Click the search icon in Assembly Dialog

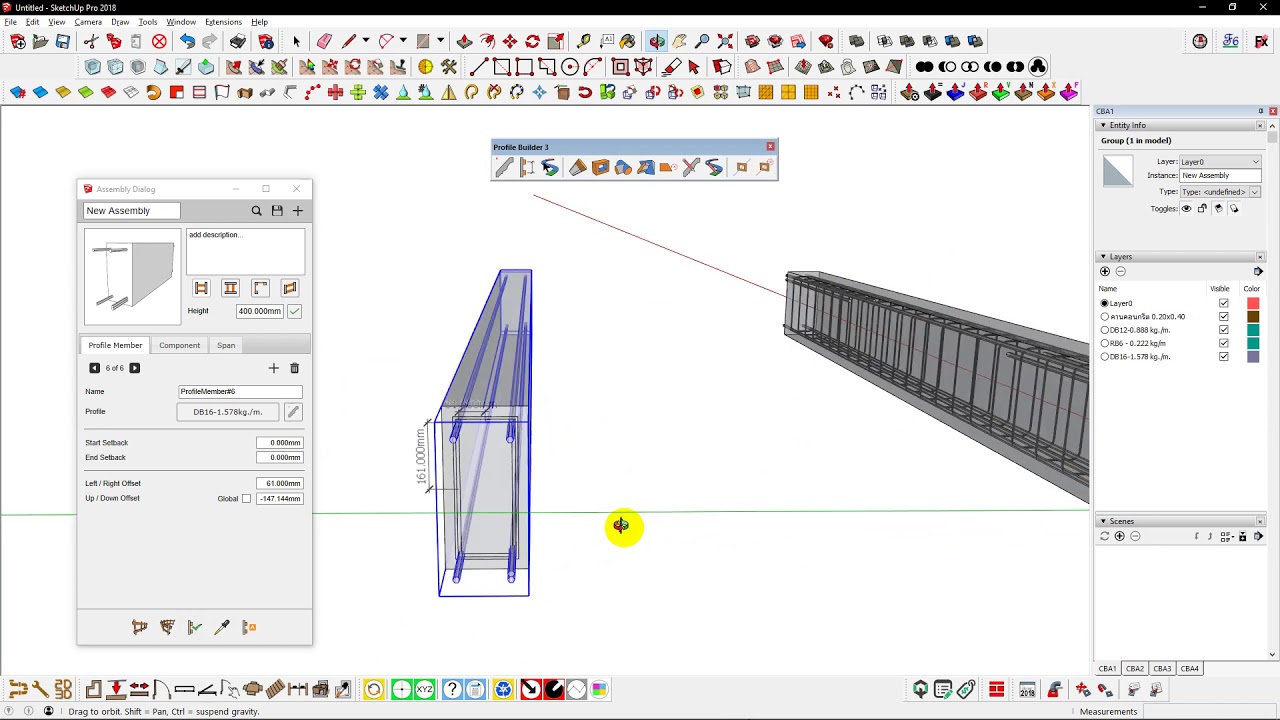coord(257,211)
